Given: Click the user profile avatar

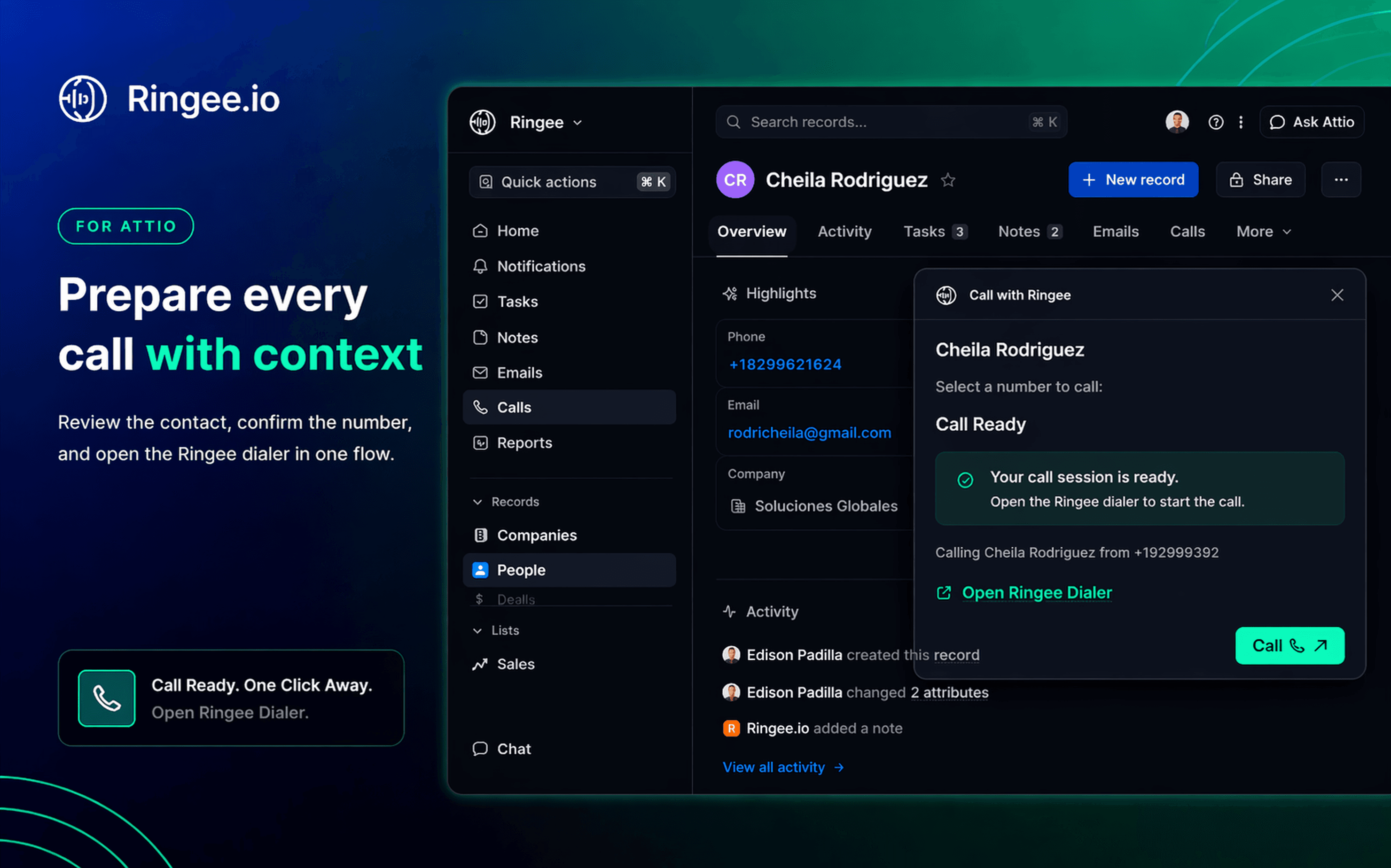Looking at the screenshot, I should pos(1177,122).
